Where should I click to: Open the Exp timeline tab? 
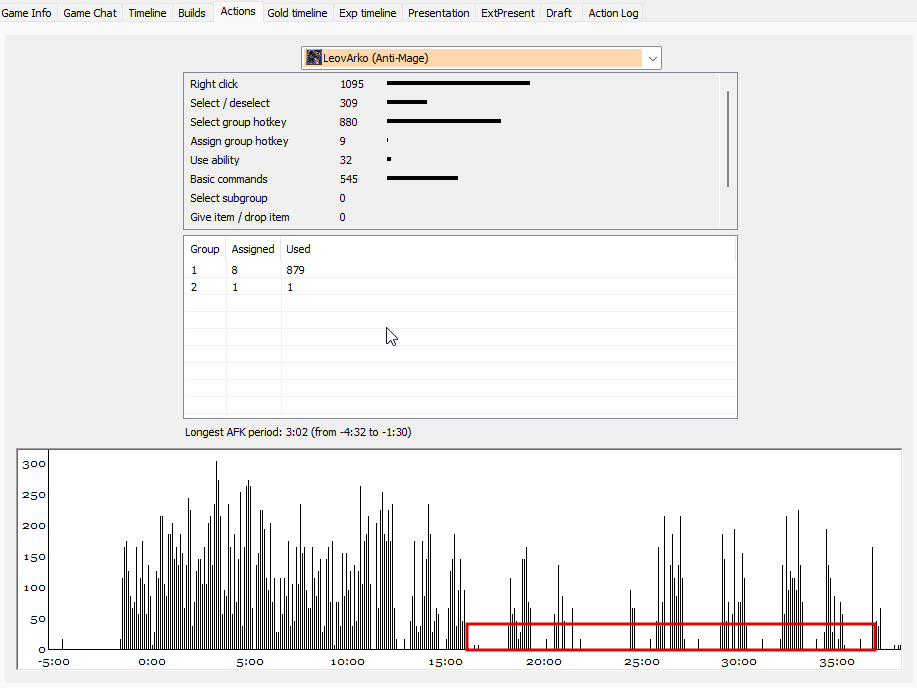367,13
